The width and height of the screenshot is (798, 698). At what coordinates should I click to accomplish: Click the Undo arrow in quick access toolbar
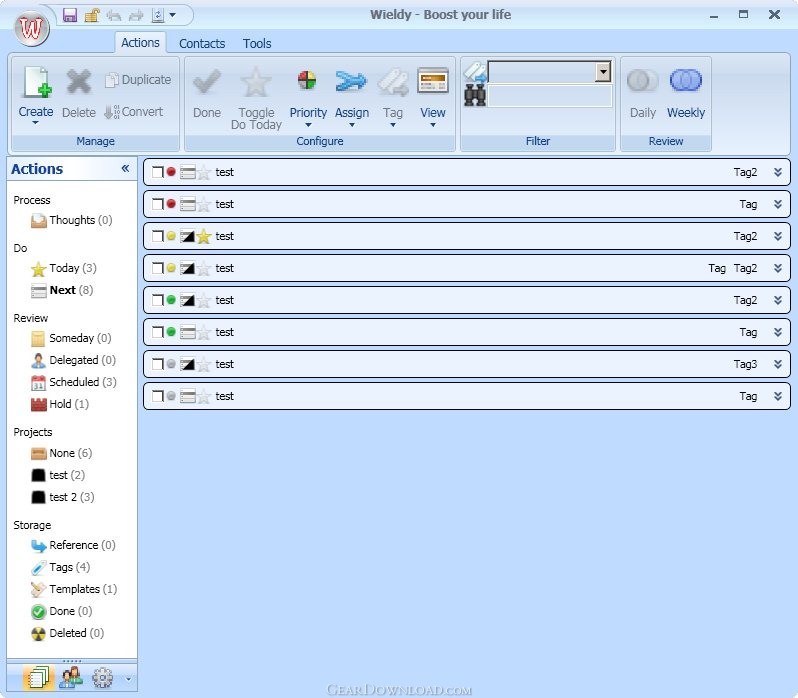pos(114,16)
